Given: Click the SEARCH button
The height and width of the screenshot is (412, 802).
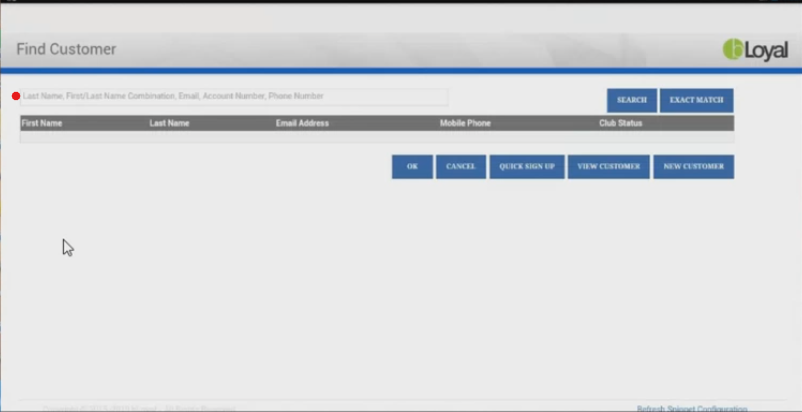Looking at the screenshot, I should click(632, 100).
